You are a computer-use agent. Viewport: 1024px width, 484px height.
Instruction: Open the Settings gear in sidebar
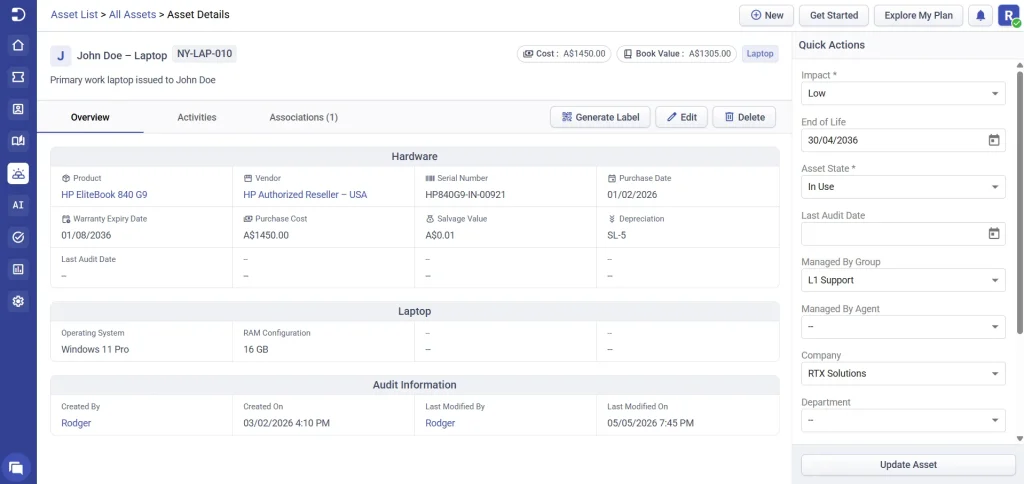point(18,301)
